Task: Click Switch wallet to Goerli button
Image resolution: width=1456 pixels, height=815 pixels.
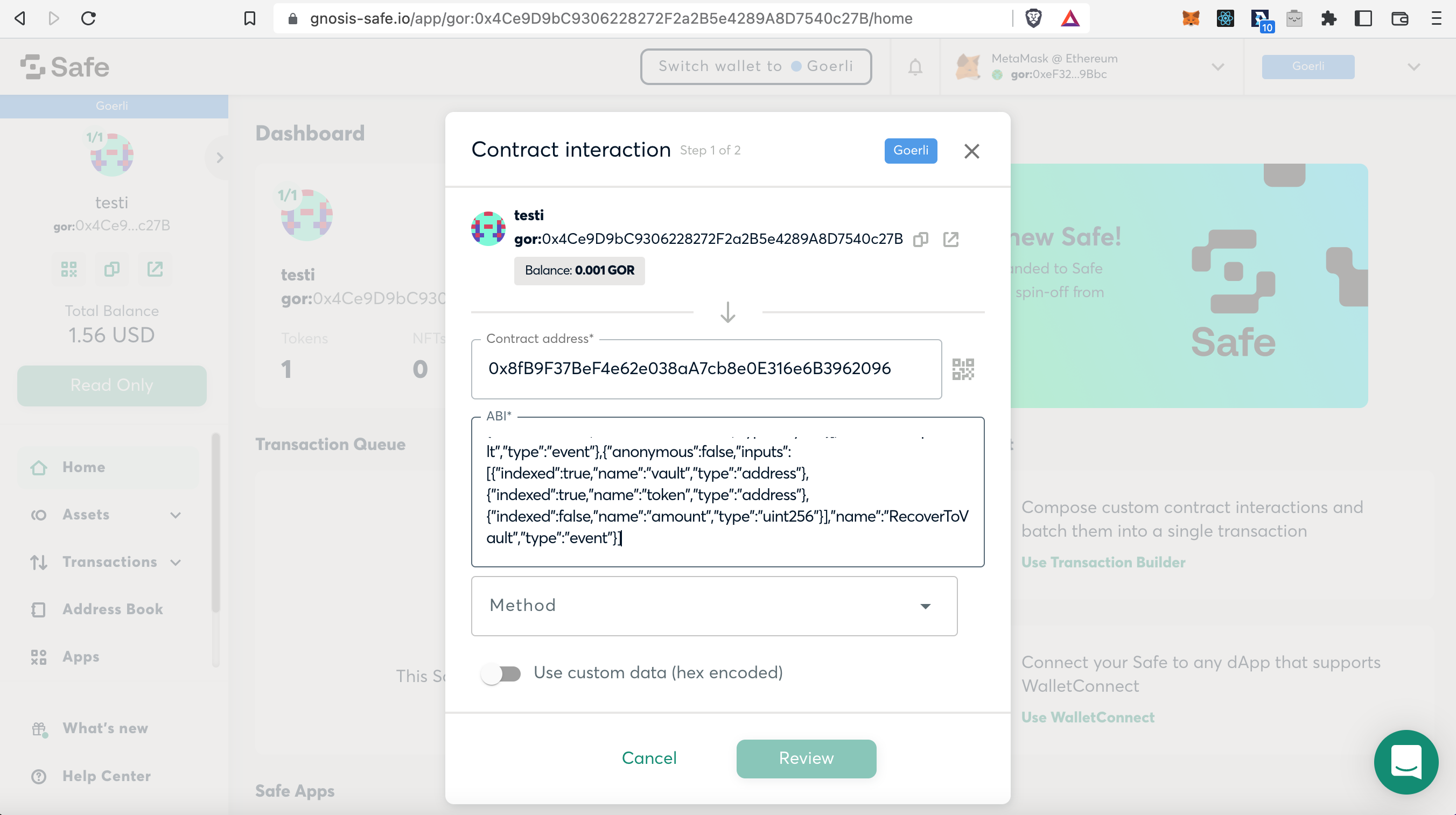Action: pos(755,67)
